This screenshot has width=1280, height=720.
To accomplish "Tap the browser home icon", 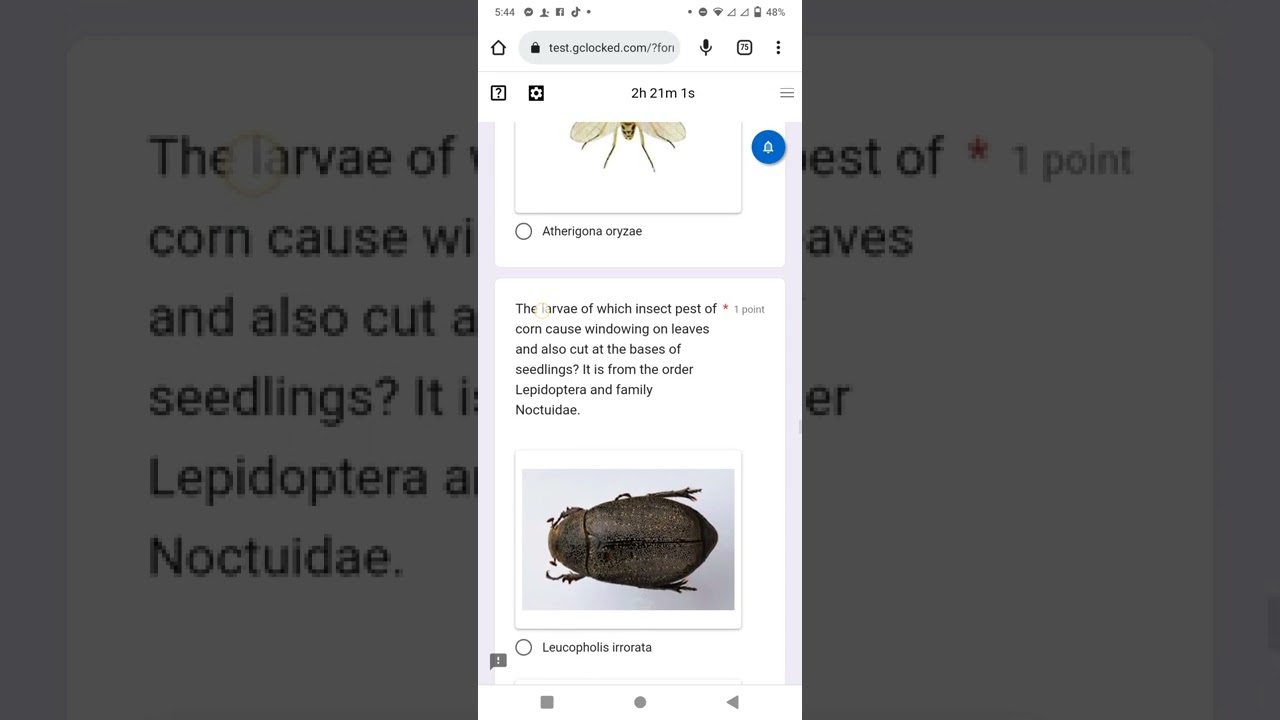I will click(x=498, y=47).
